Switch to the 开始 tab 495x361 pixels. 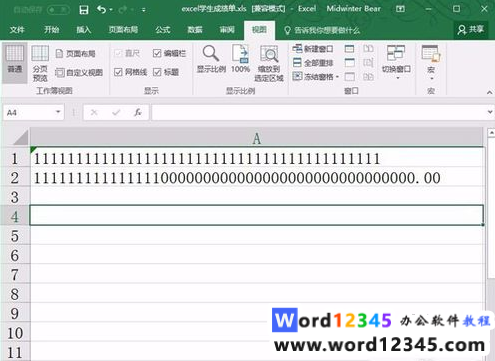(52, 30)
